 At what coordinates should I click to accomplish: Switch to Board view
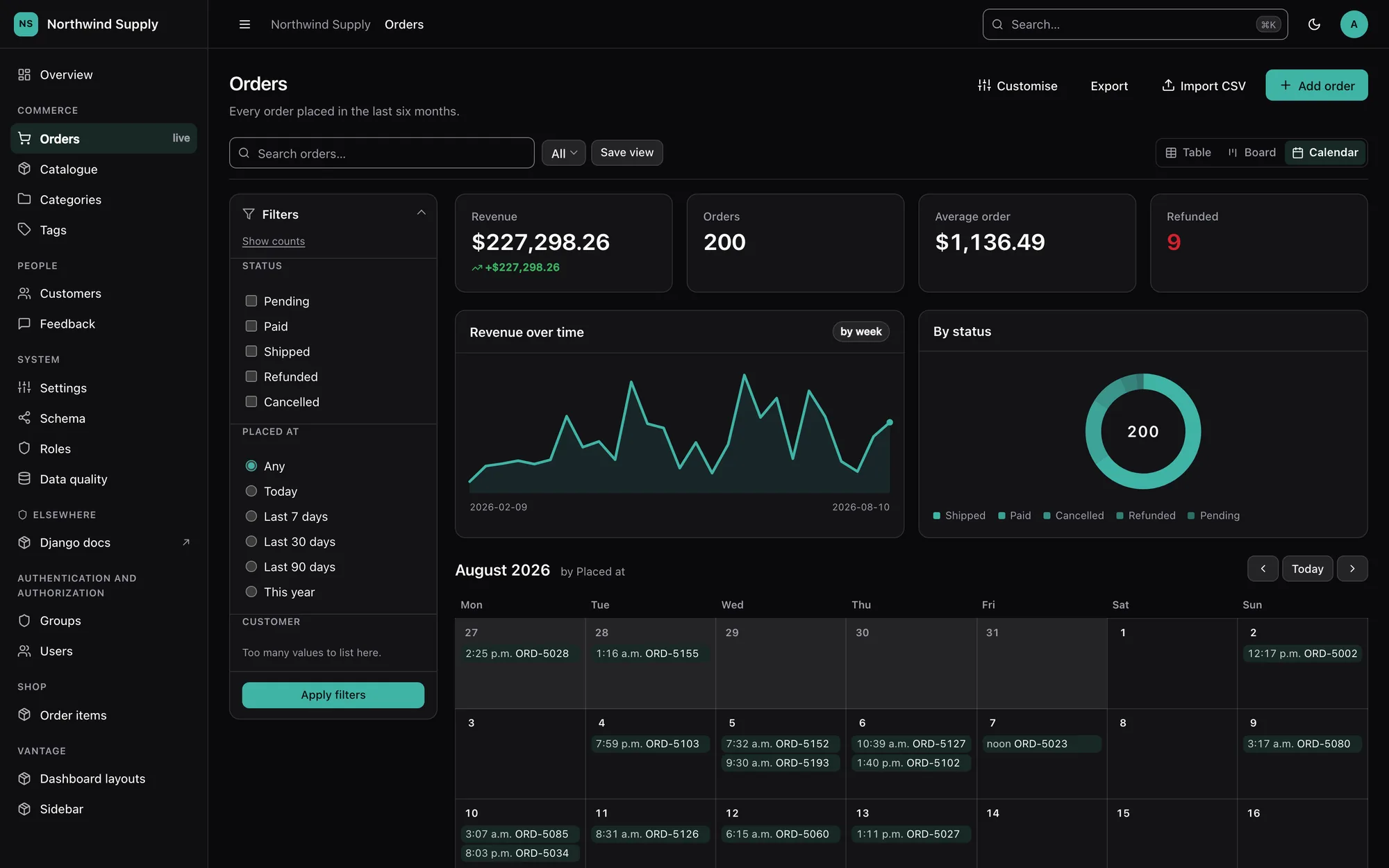[1252, 153]
